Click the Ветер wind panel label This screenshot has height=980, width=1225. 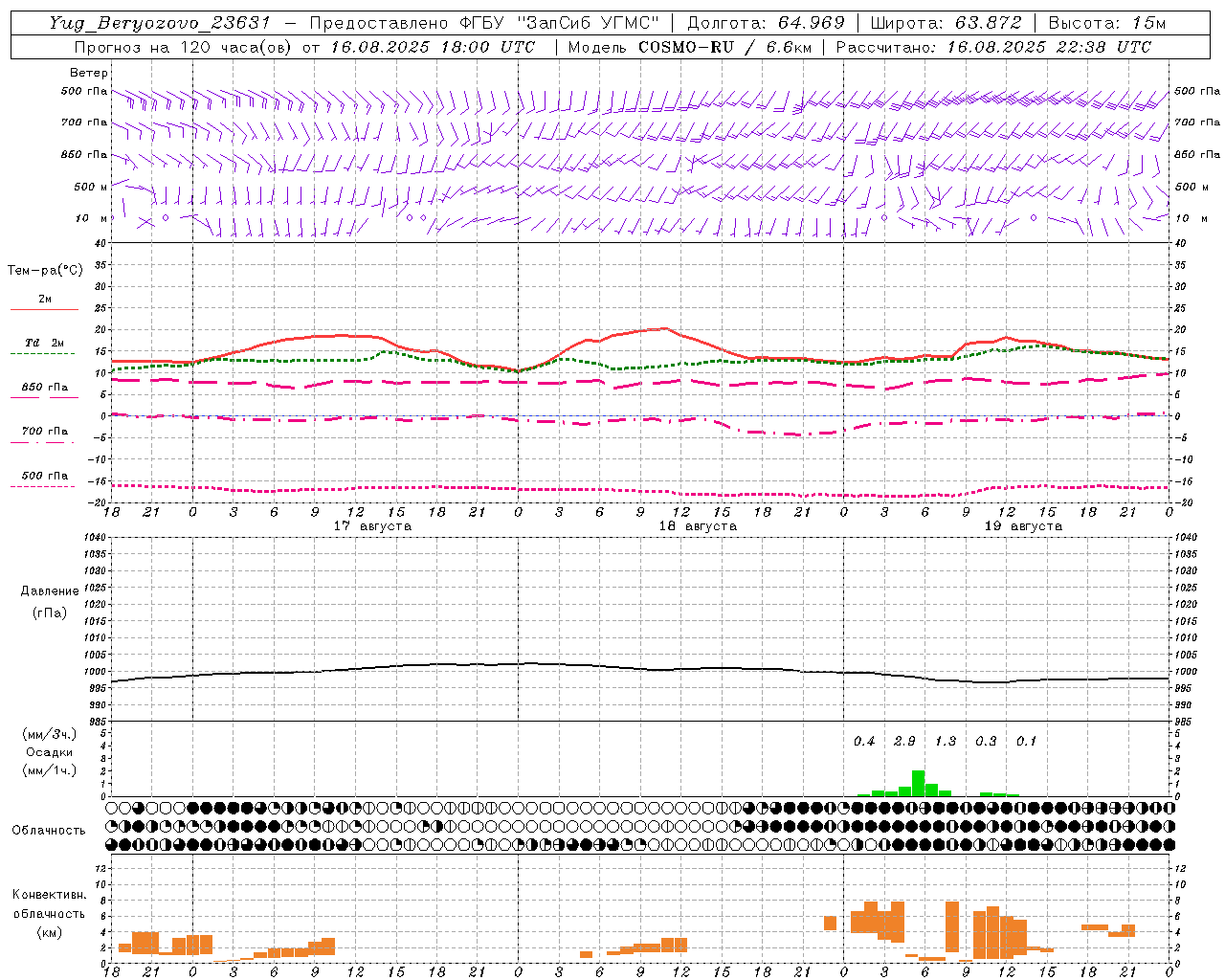click(89, 73)
